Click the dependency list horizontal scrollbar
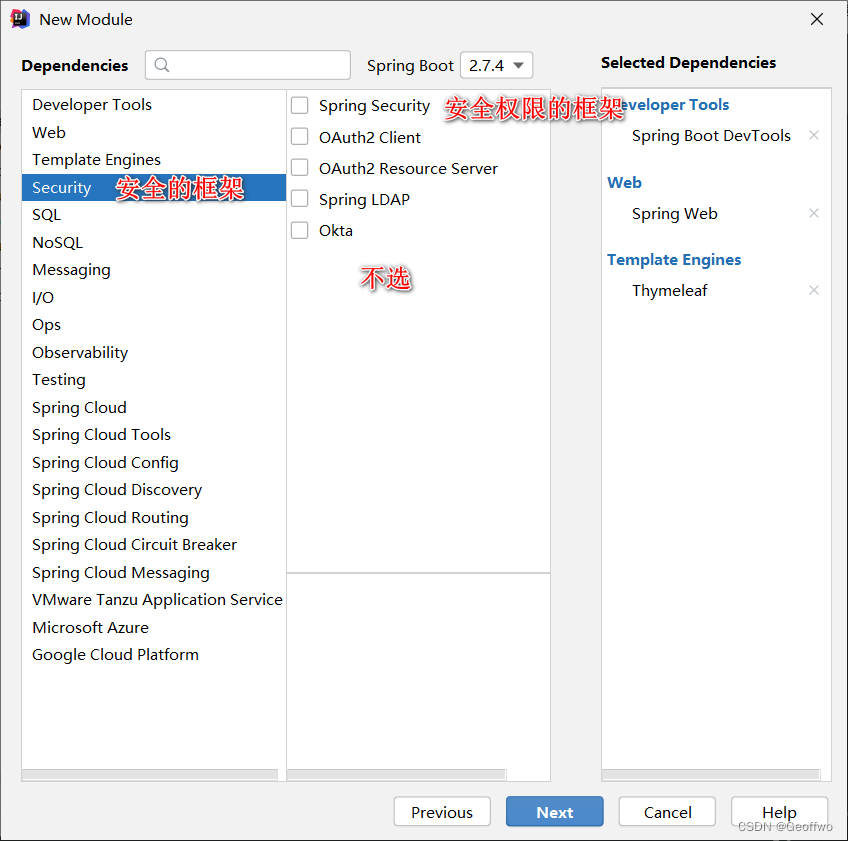This screenshot has height=841, width=848. point(396,774)
